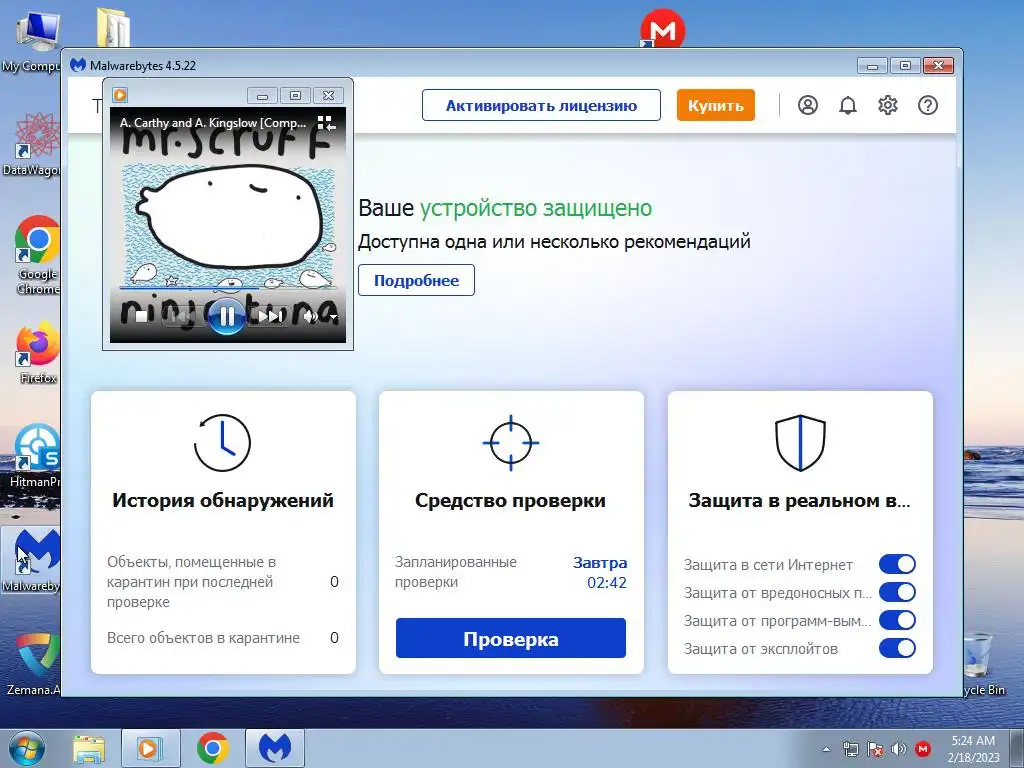Click the Активировать лицензию button
The height and width of the screenshot is (768, 1024).
pyautogui.click(x=541, y=105)
